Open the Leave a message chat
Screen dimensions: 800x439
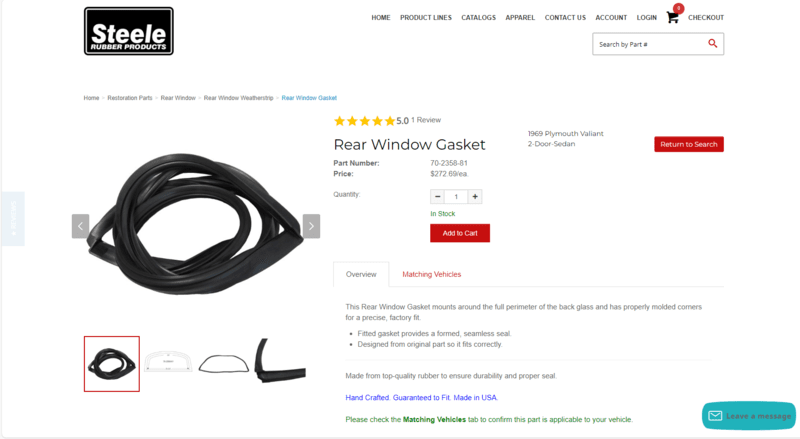coord(749,416)
